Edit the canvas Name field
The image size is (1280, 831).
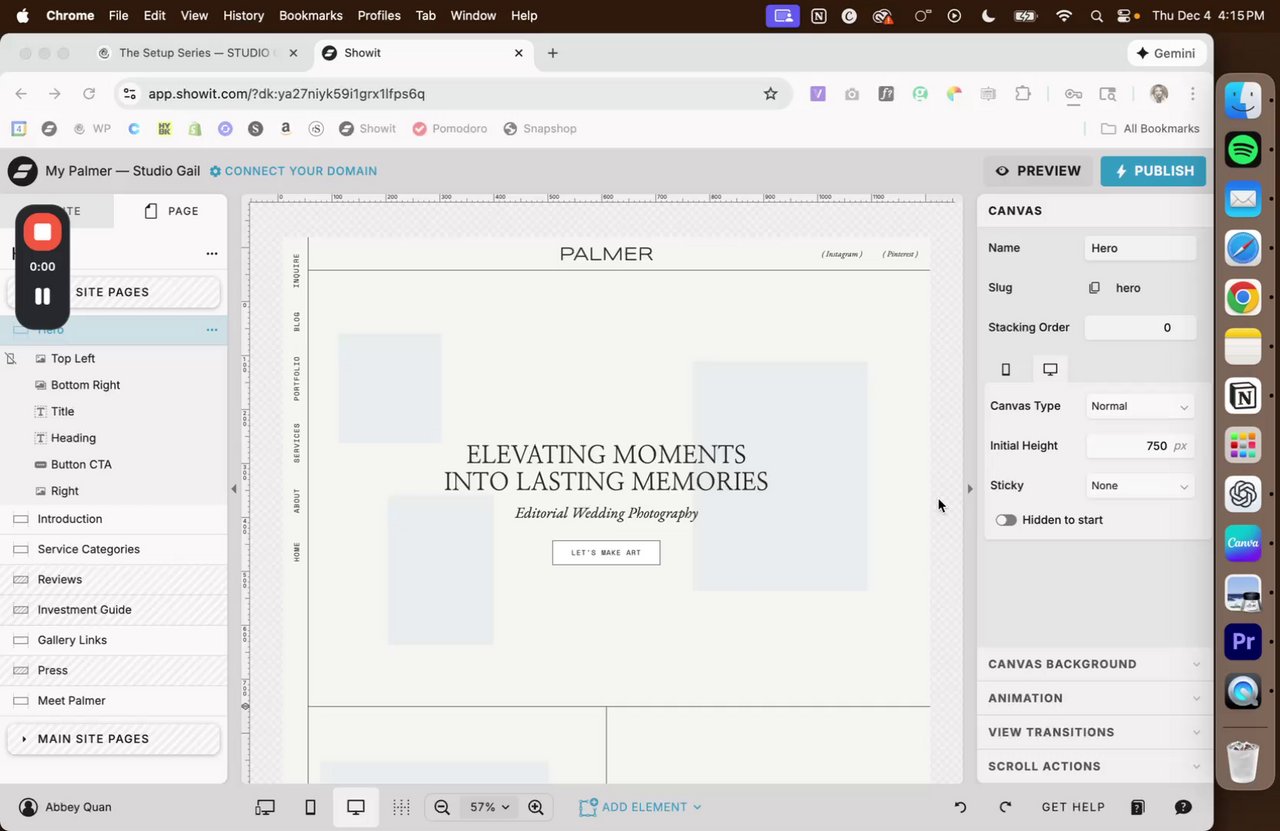(1140, 248)
